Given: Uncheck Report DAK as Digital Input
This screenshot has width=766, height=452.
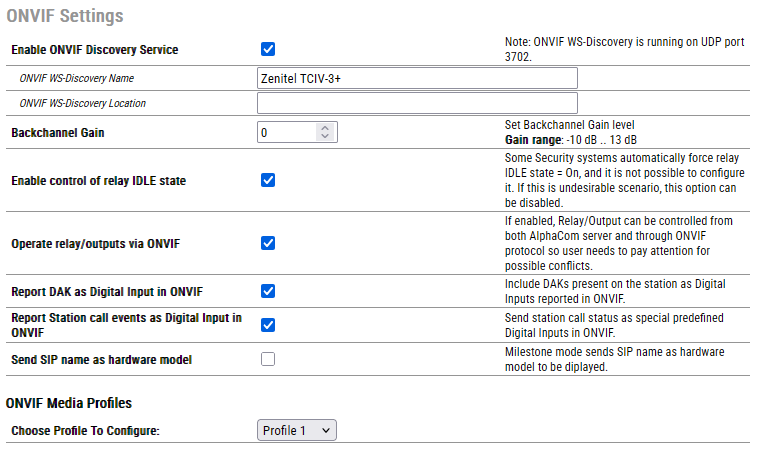Looking at the screenshot, I should pyautogui.click(x=268, y=291).
